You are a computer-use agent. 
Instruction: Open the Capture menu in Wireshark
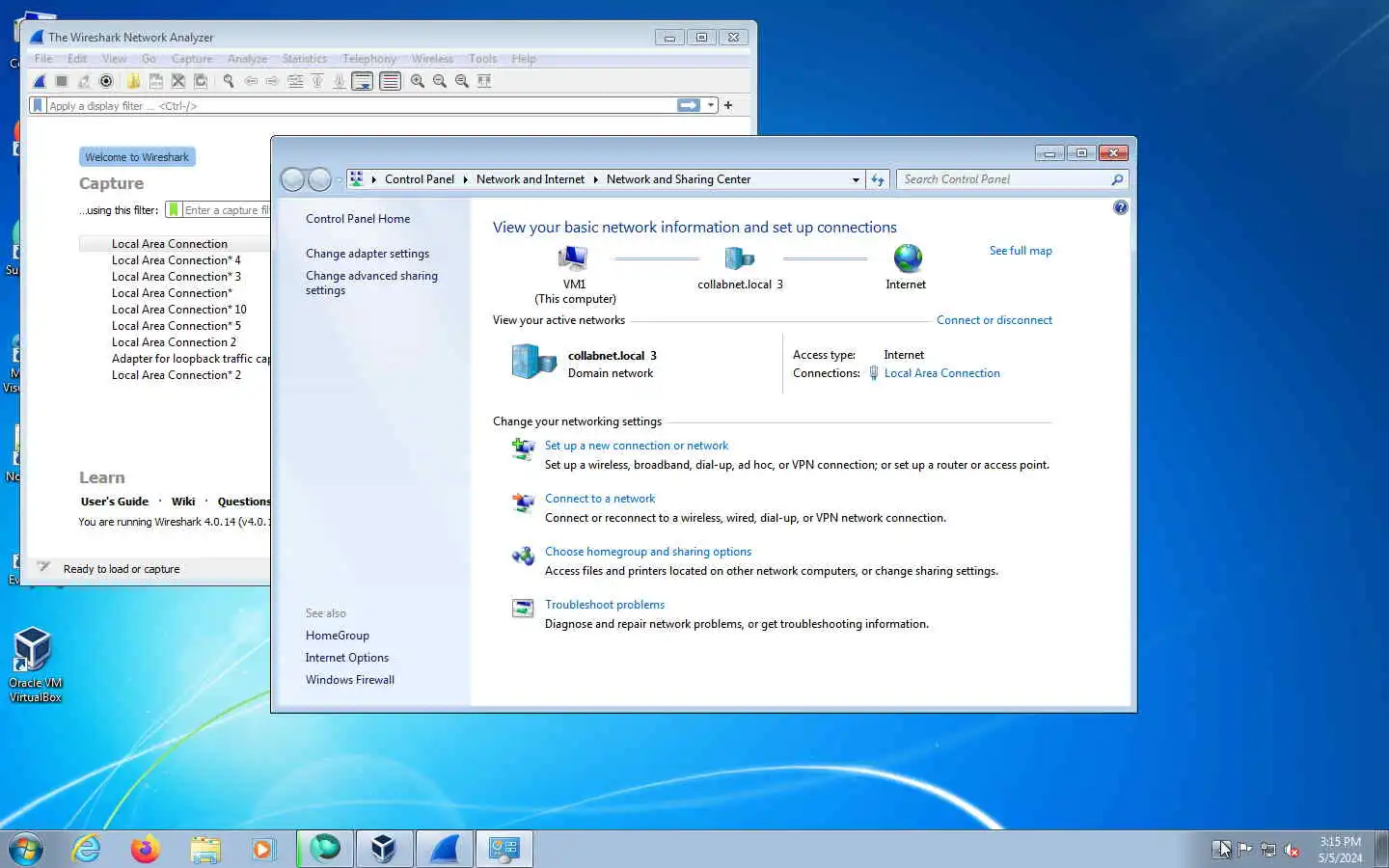(x=192, y=59)
